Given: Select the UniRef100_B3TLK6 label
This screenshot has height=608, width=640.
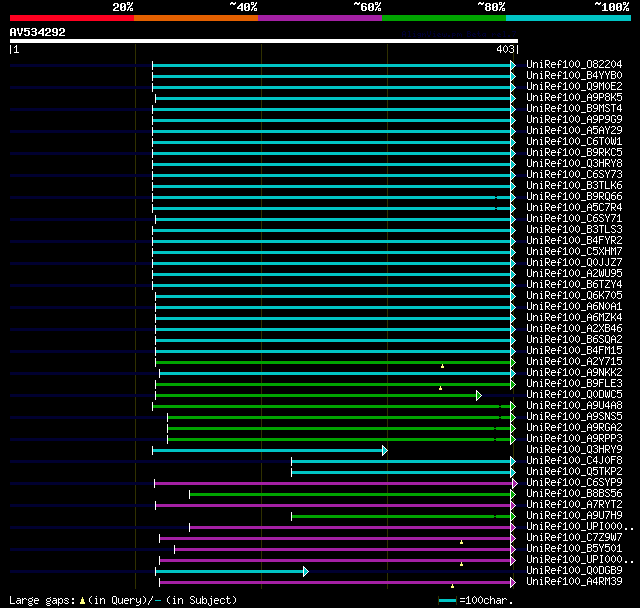Looking at the screenshot, I should (574, 186).
